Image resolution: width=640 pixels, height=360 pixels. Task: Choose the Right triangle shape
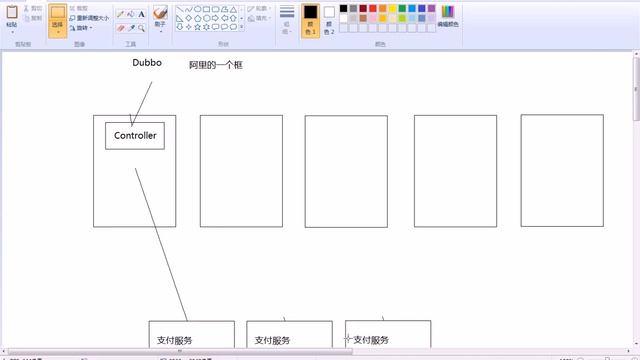coord(180,18)
